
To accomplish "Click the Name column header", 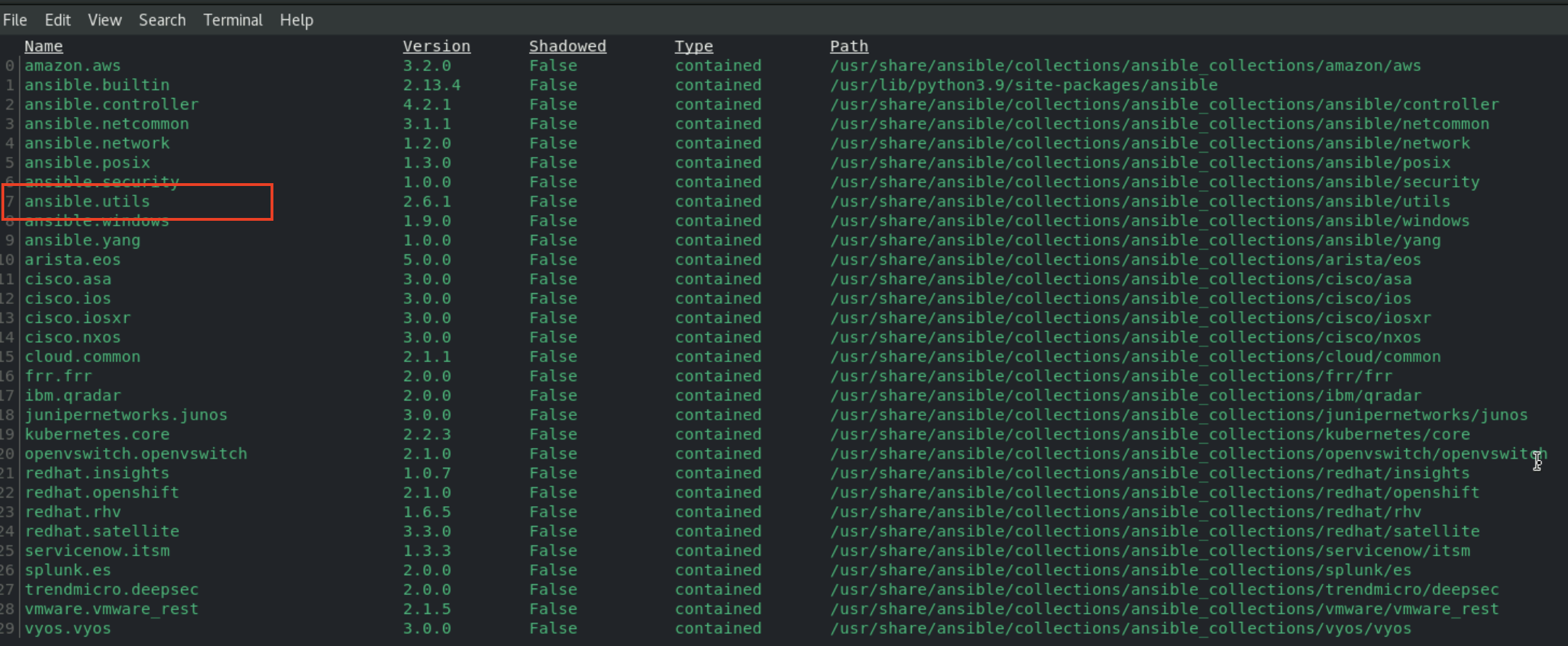I will click(x=43, y=45).
